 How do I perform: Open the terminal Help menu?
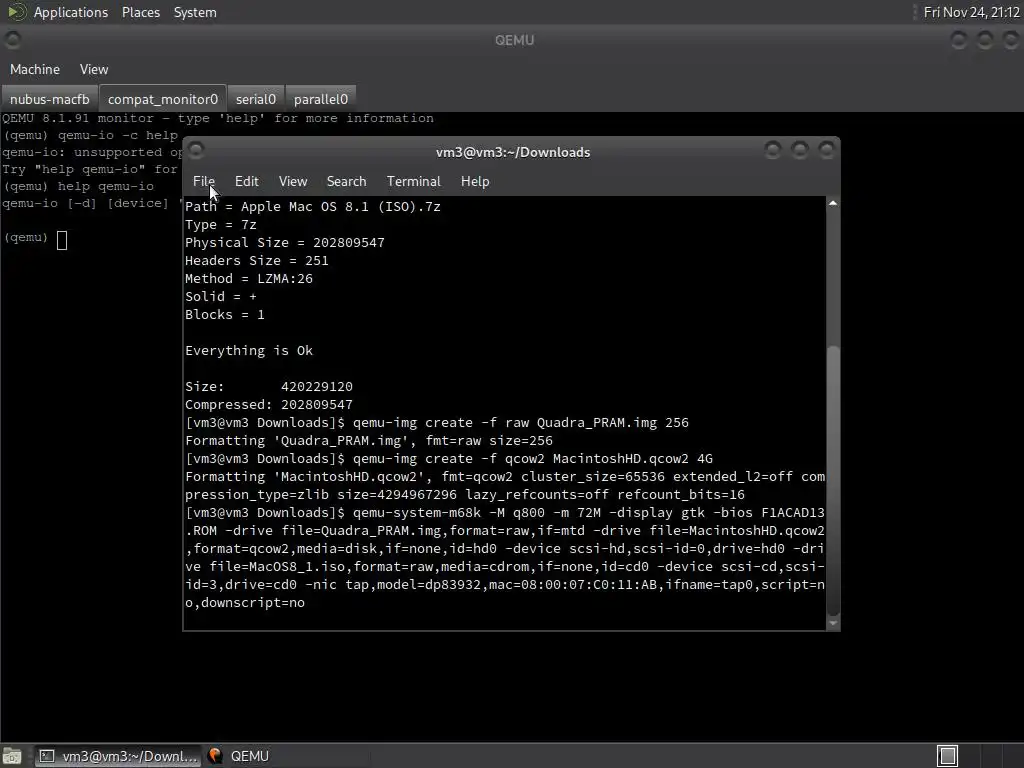tap(475, 181)
